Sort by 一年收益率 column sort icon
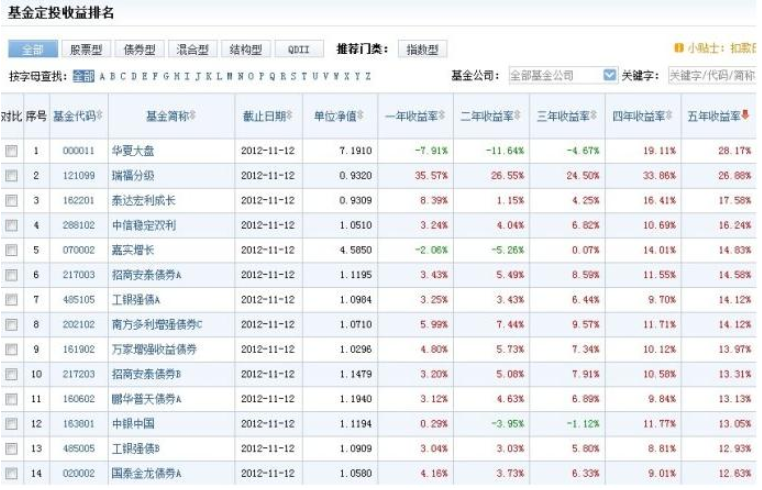 tap(442, 116)
